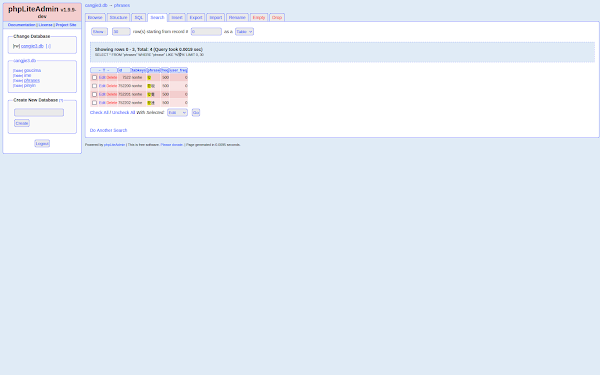Click Delete link for row id 752202
This screenshot has width=600, height=375.
112,103
